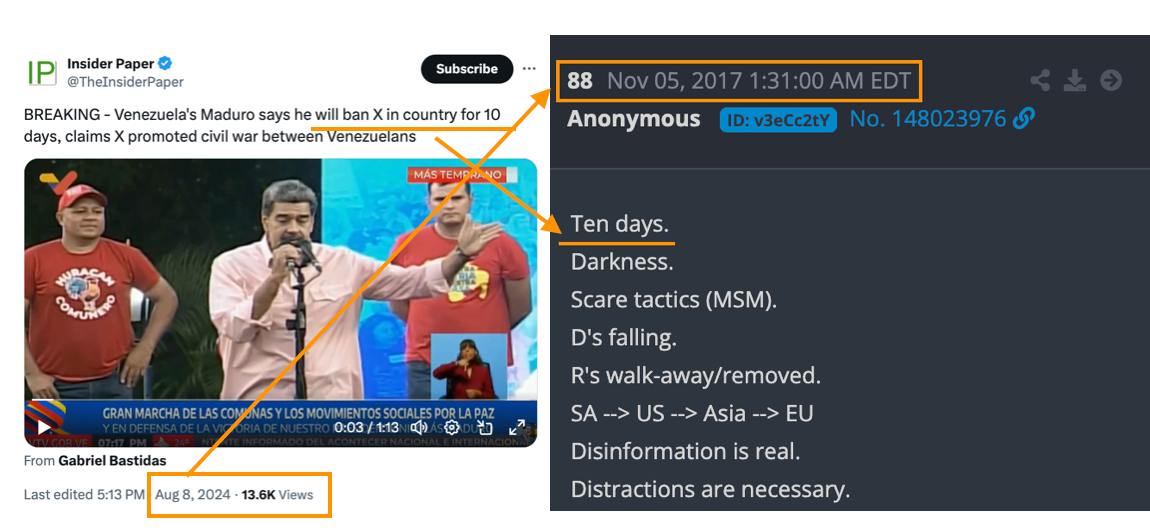The width and height of the screenshot is (1150, 530).
Task: Mute the video using the speaker icon
Action: [x=419, y=427]
